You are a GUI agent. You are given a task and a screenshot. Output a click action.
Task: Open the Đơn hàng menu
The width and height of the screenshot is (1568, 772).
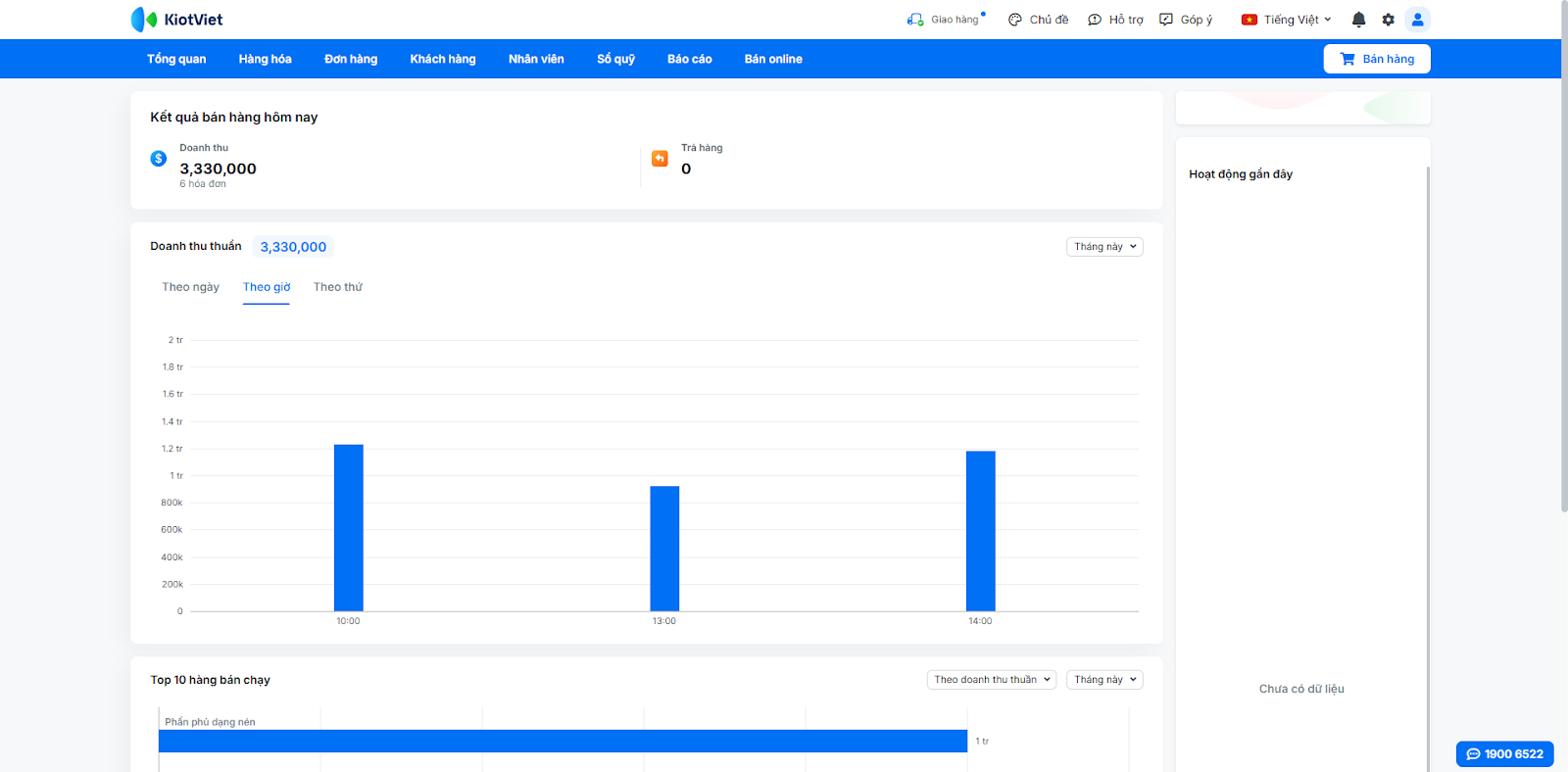(351, 59)
